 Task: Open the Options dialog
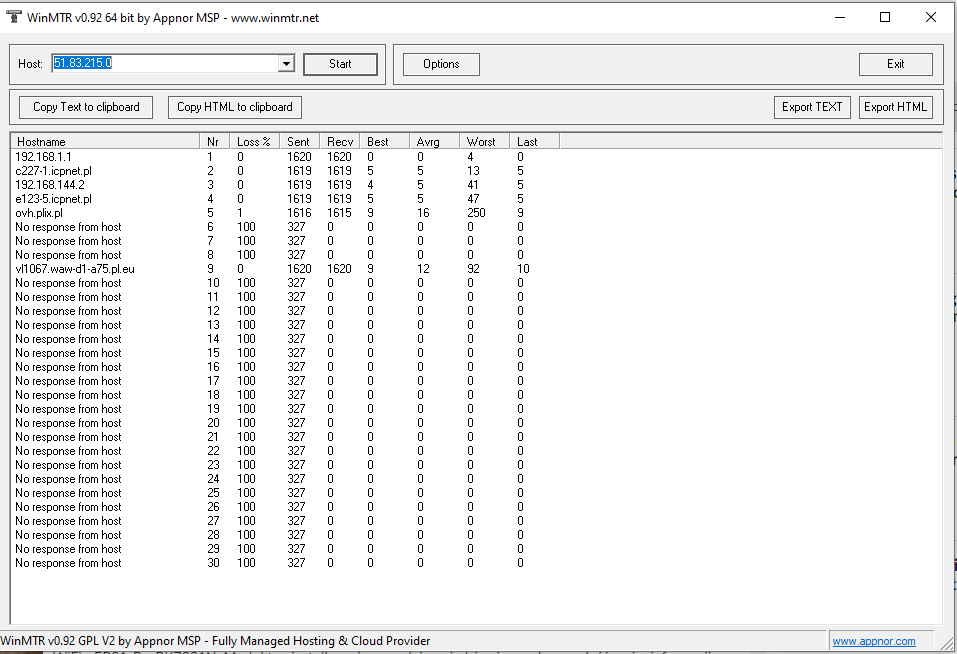[441, 64]
